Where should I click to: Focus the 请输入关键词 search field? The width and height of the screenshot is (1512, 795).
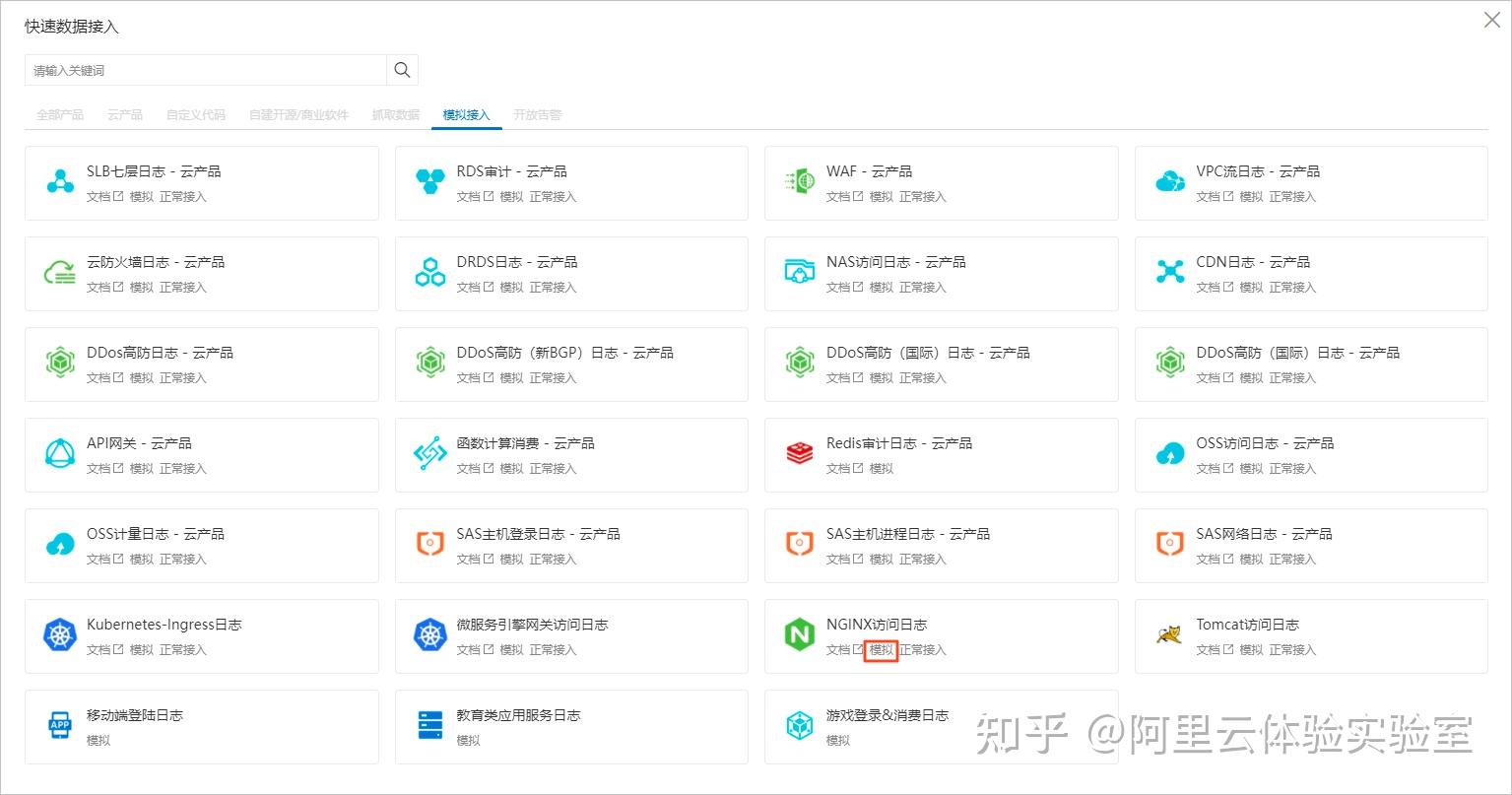pyautogui.click(x=206, y=70)
